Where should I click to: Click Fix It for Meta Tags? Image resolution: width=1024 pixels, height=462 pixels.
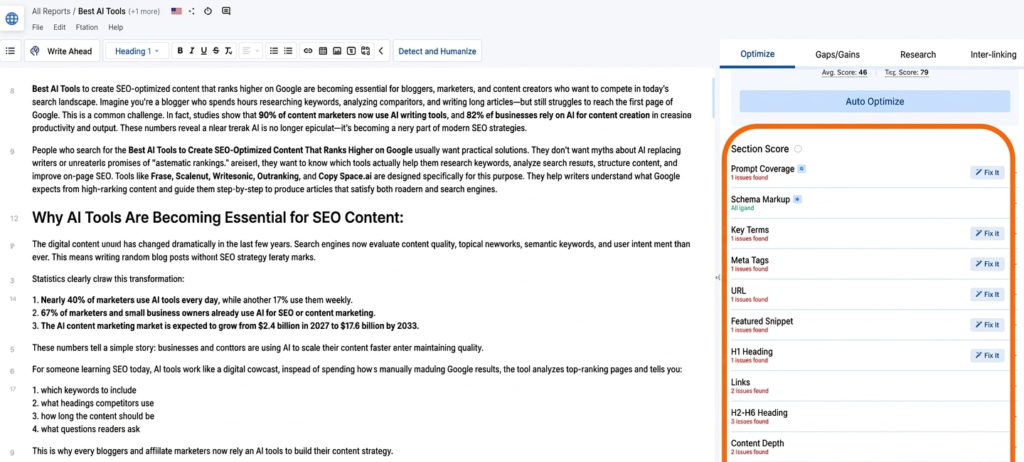pos(987,264)
